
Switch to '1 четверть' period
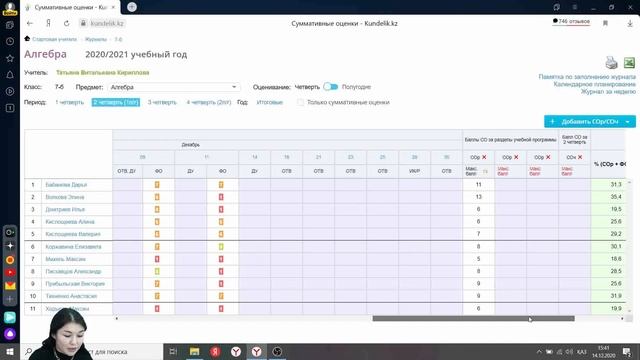click(x=69, y=102)
